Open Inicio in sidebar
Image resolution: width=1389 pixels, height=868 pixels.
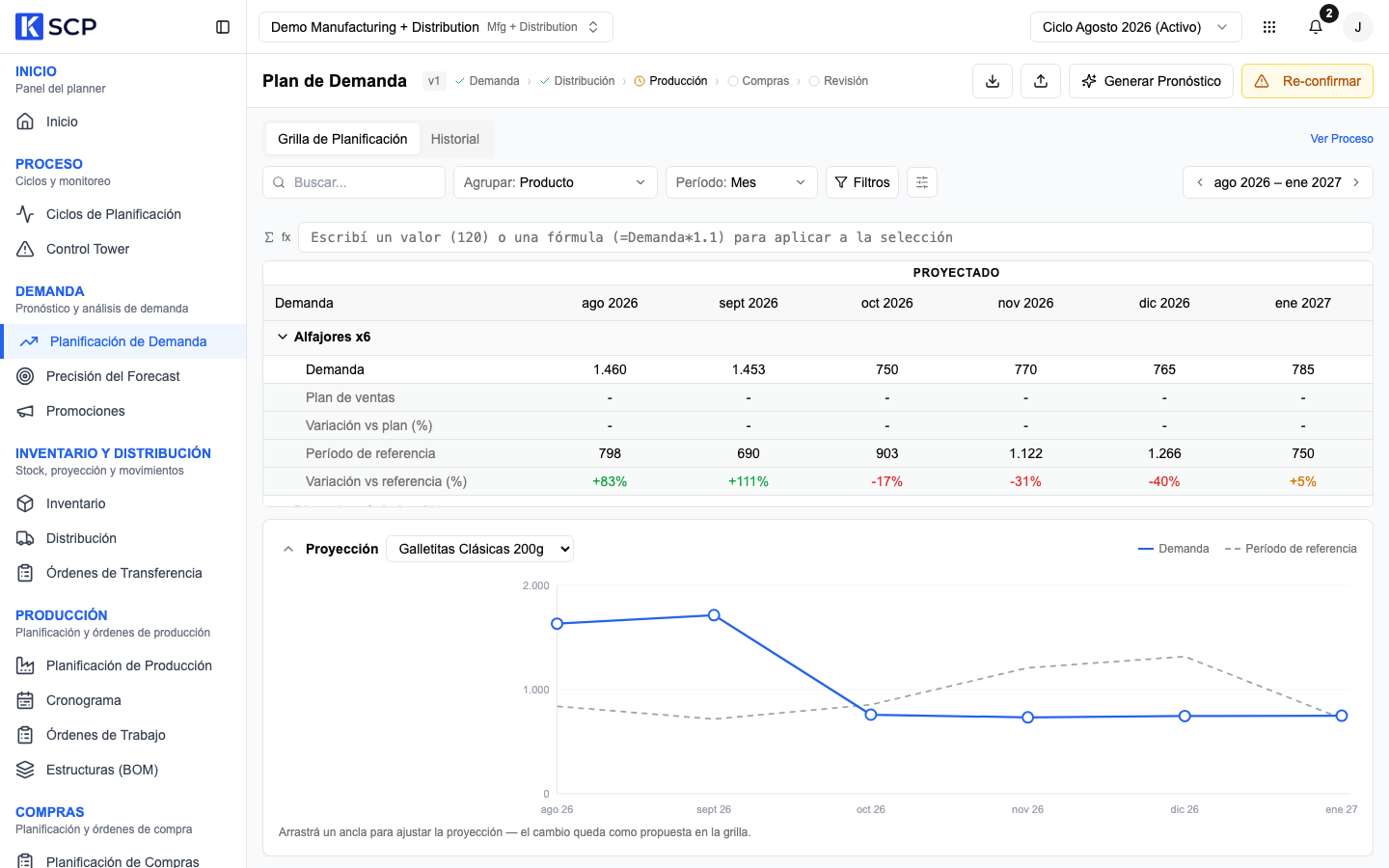click(123, 122)
